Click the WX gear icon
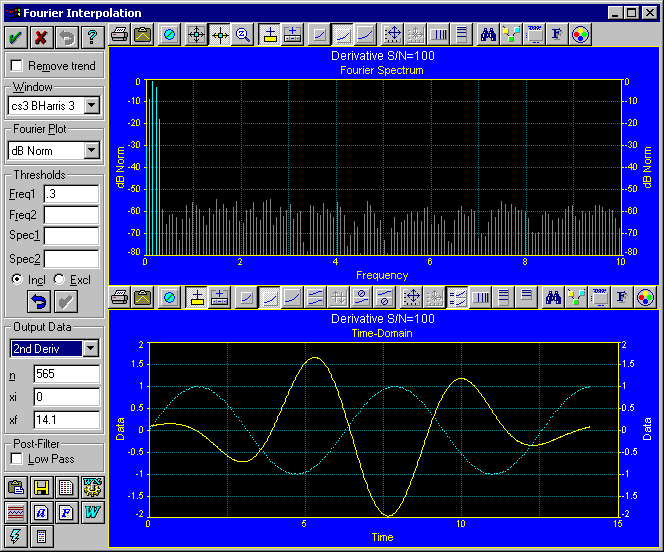 tap(92, 487)
